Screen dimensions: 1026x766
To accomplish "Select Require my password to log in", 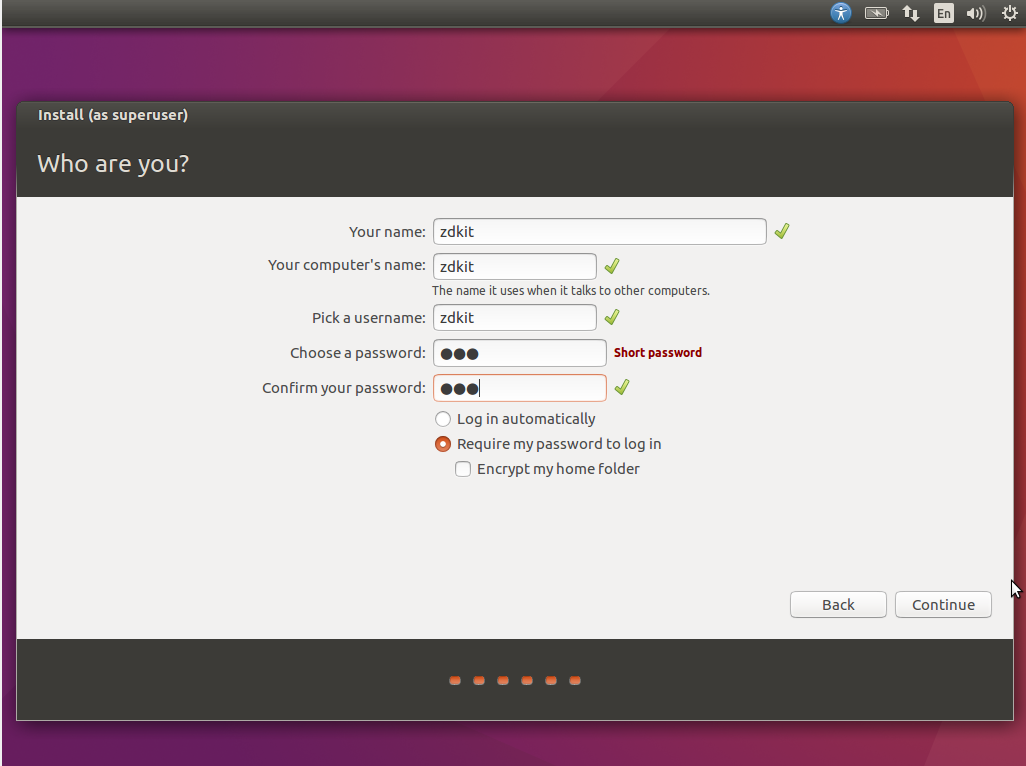I will pos(443,444).
